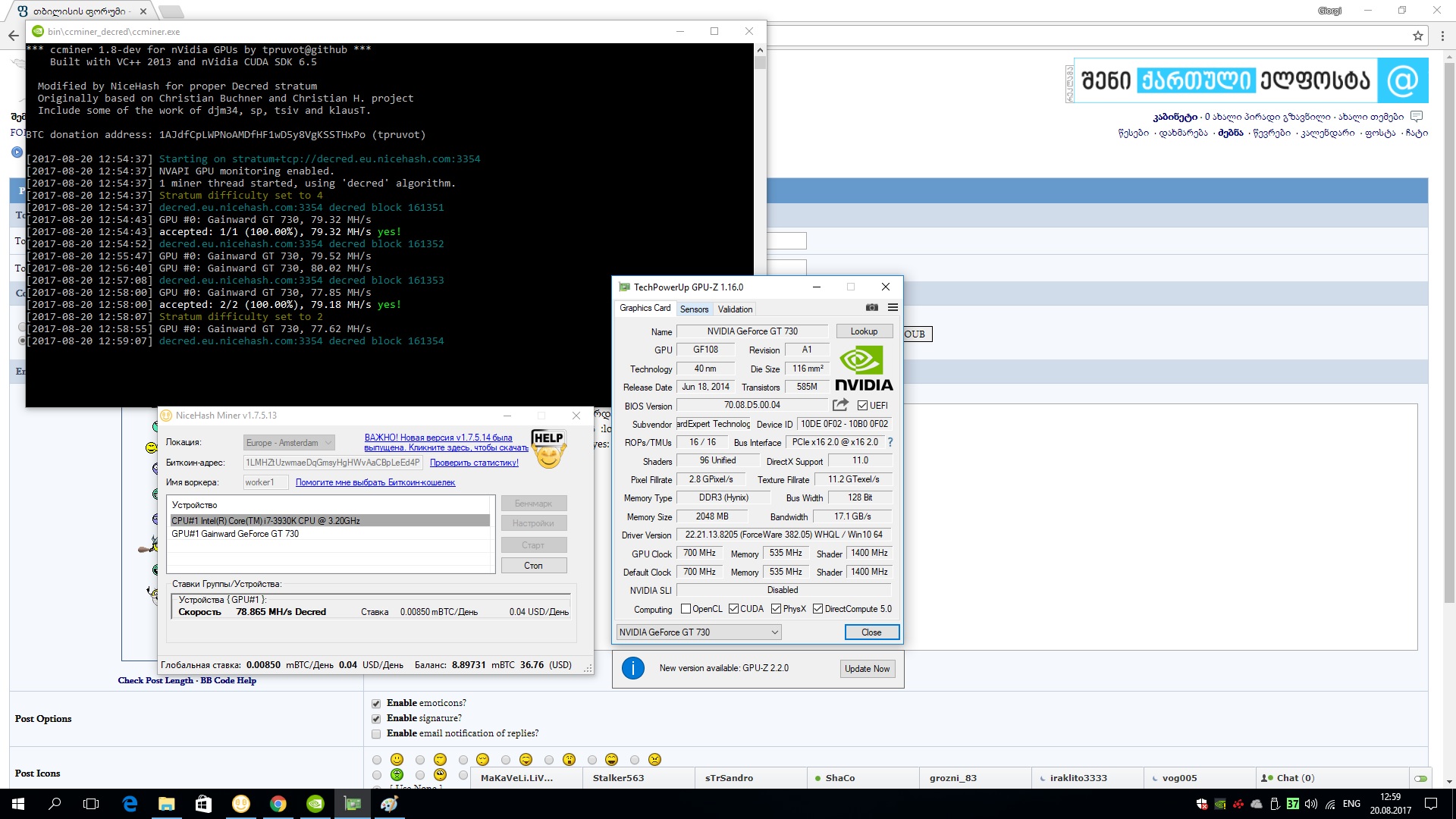Click the GPU-Z screenshot camera icon
This screenshot has height=819, width=1456.
tap(872, 308)
